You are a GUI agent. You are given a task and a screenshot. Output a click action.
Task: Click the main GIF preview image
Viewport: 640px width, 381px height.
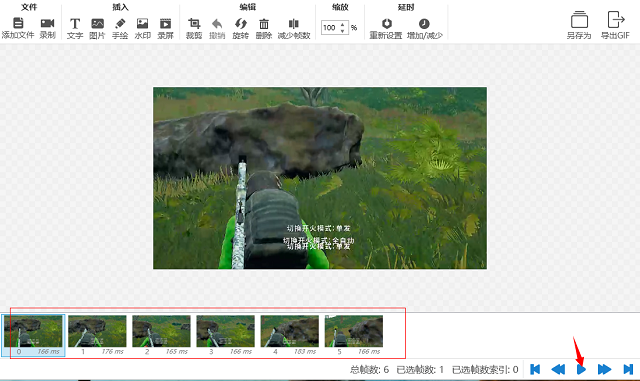(x=320, y=178)
